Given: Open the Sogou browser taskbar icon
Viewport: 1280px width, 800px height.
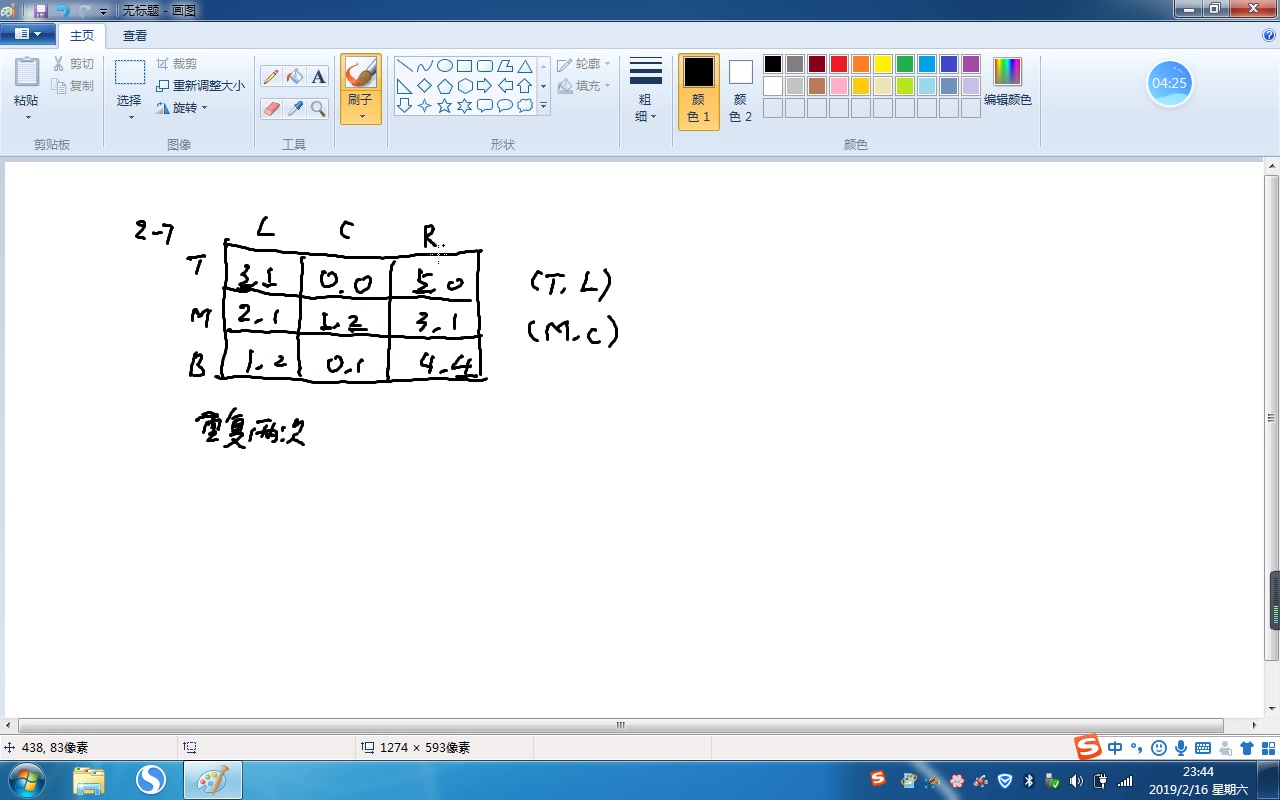Looking at the screenshot, I should (150, 780).
